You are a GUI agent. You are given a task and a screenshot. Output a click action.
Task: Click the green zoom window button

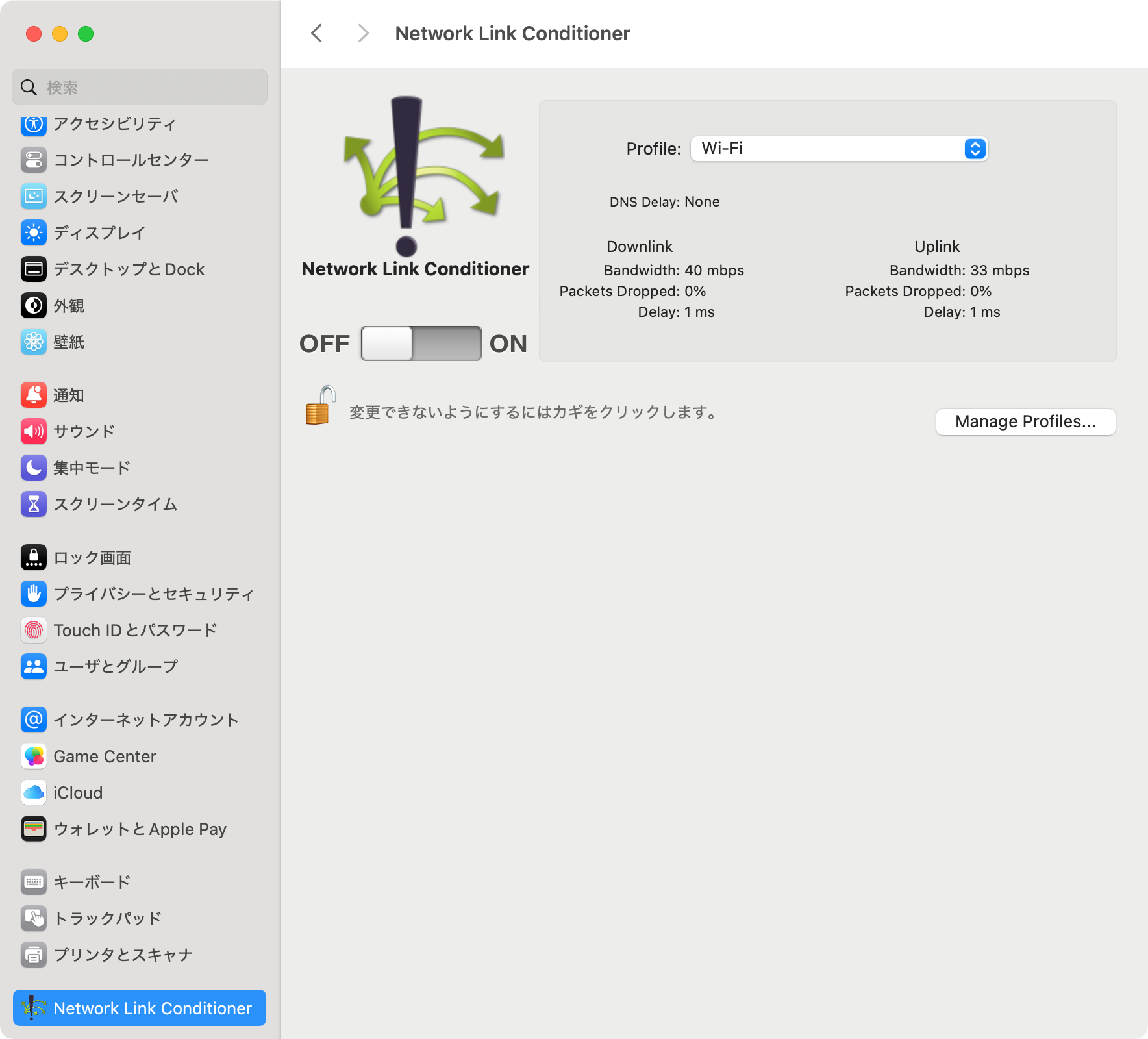click(86, 34)
